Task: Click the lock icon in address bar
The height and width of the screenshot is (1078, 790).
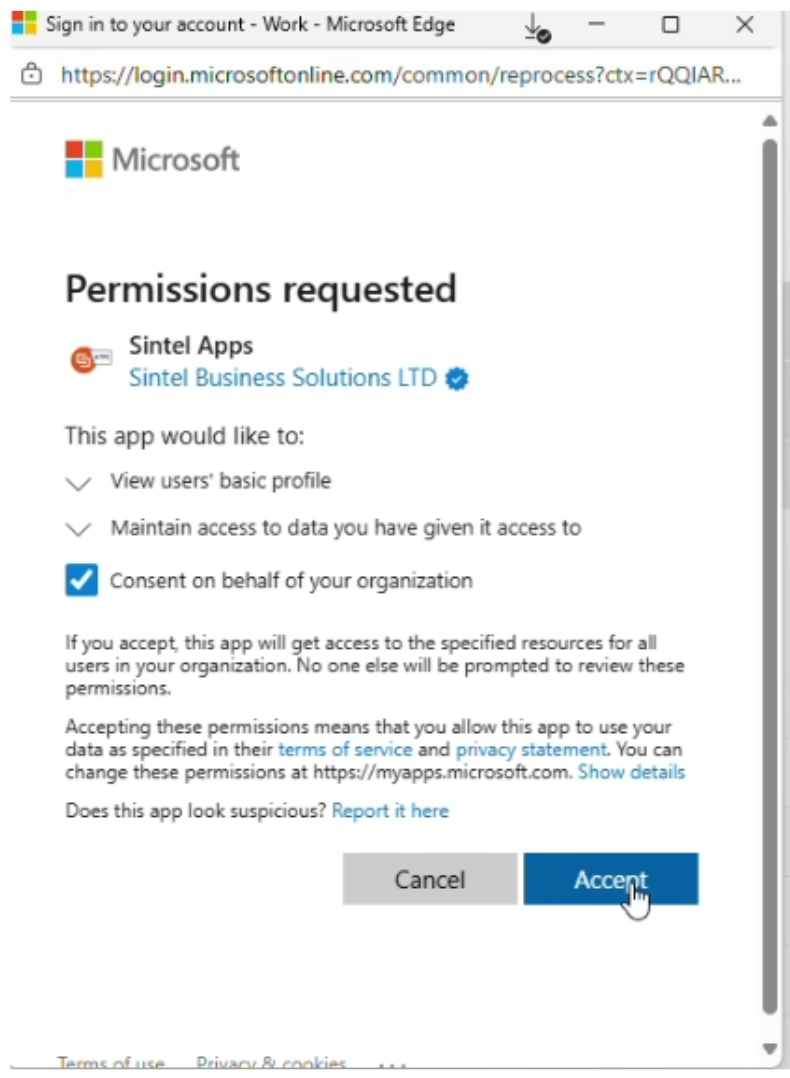Action: tap(32, 74)
